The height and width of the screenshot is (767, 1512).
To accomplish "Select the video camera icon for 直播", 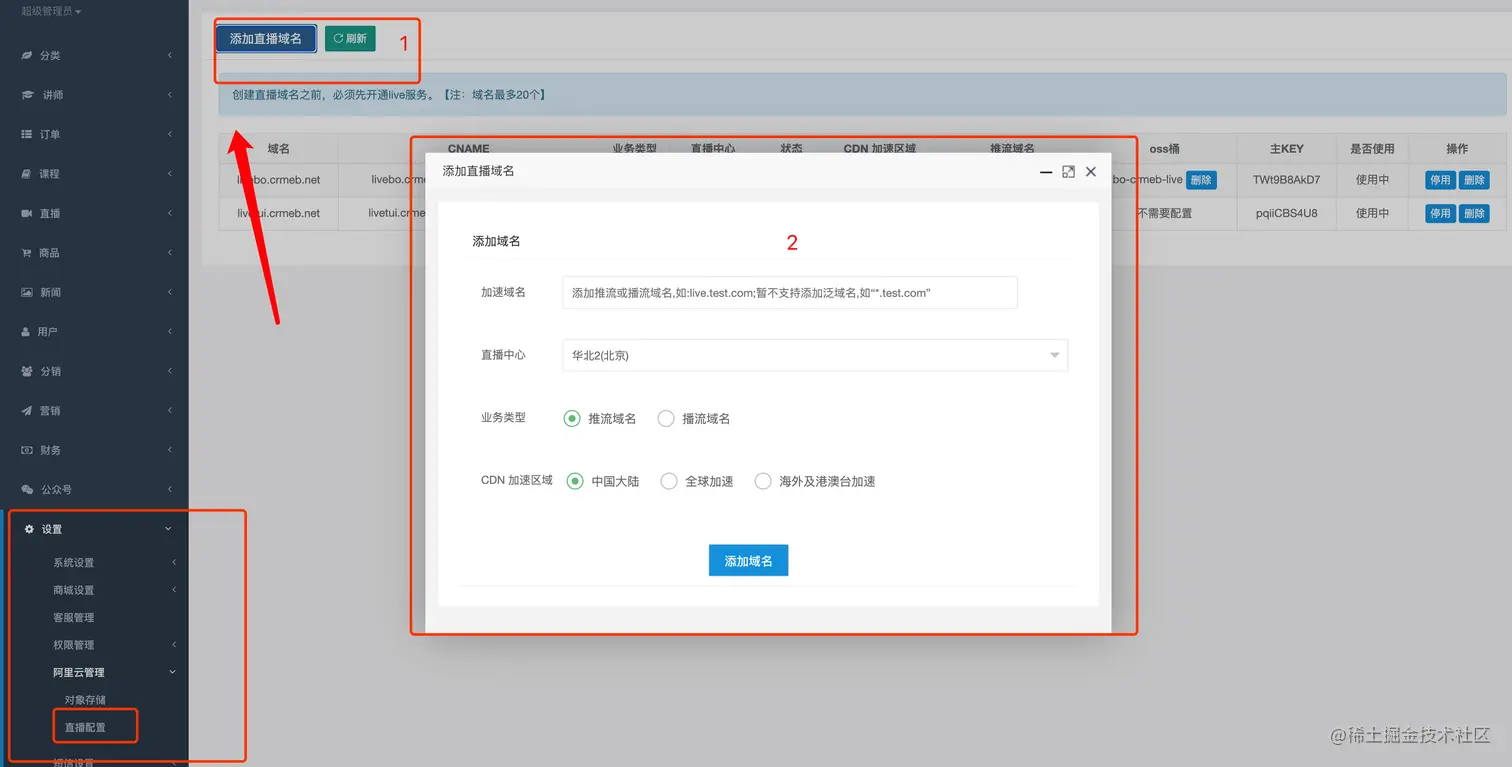I will tap(27, 214).
